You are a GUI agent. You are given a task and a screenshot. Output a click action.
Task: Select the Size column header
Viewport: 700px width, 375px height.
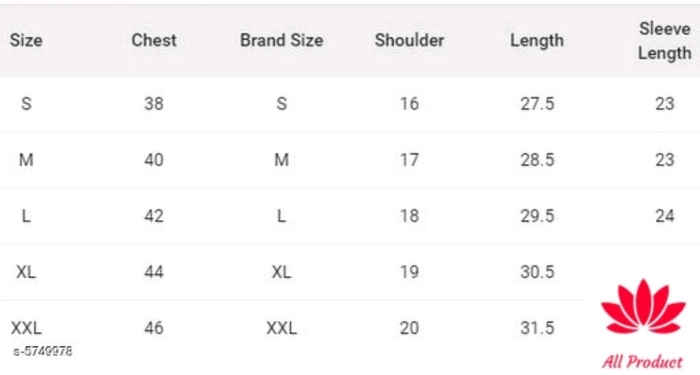pyautogui.click(x=26, y=40)
